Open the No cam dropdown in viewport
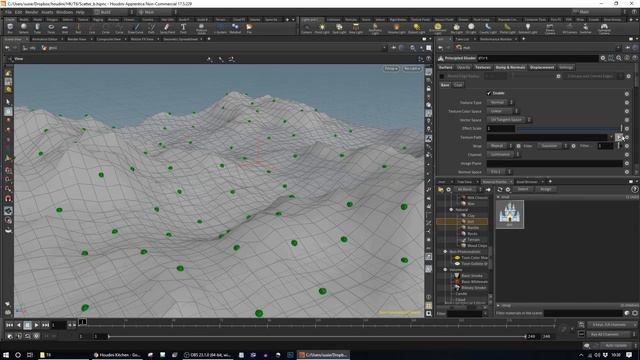This screenshot has height=360, width=640. tap(412, 69)
